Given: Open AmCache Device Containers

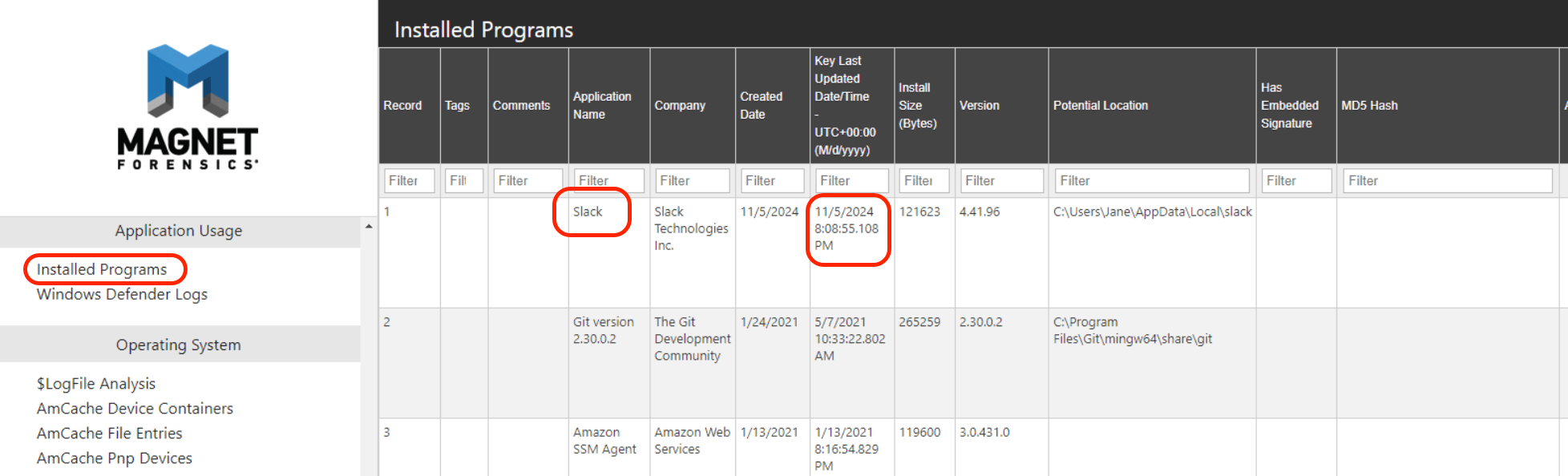Looking at the screenshot, I should (135, 409).
